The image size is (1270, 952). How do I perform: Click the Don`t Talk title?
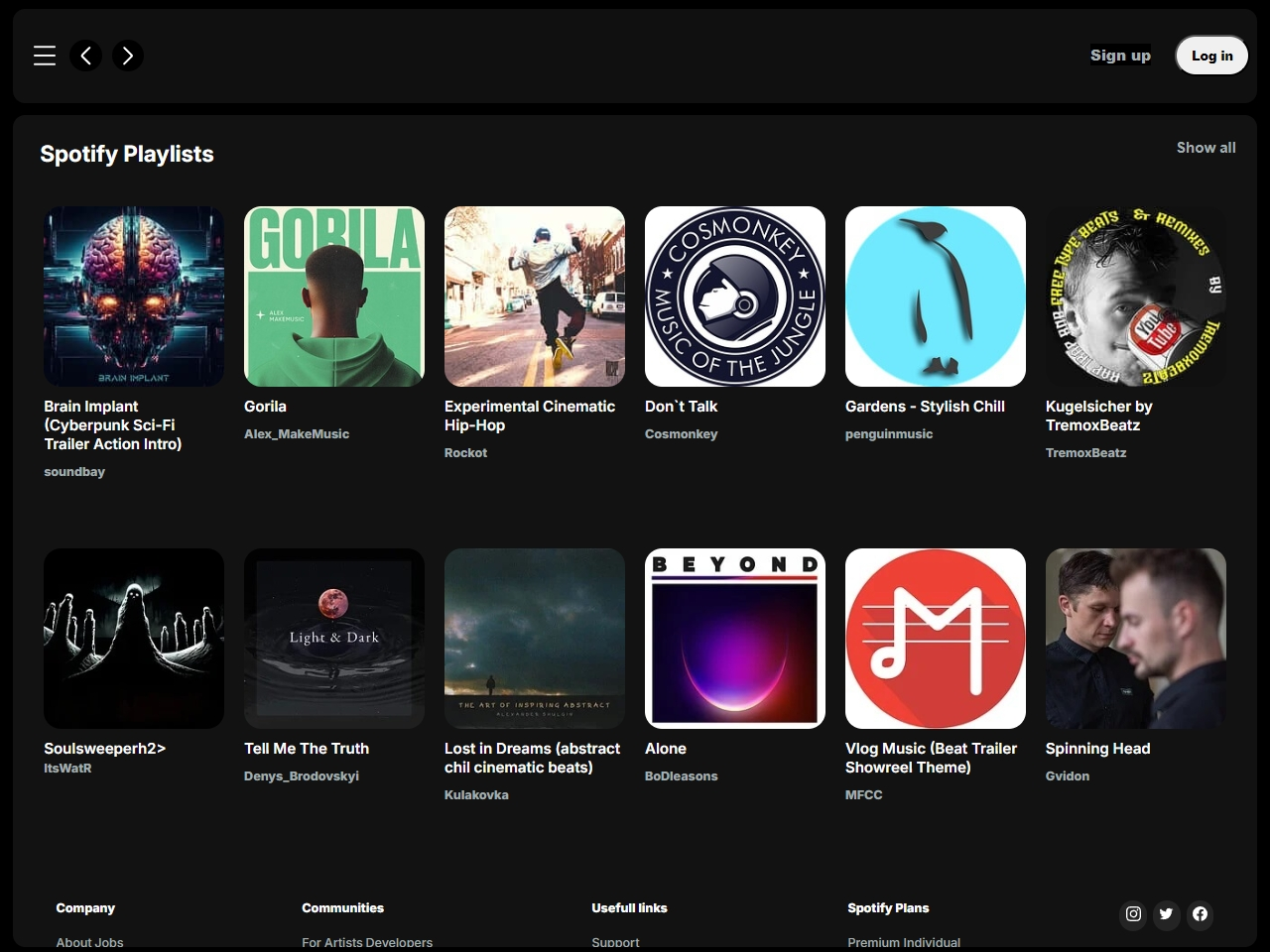point(681,407)
